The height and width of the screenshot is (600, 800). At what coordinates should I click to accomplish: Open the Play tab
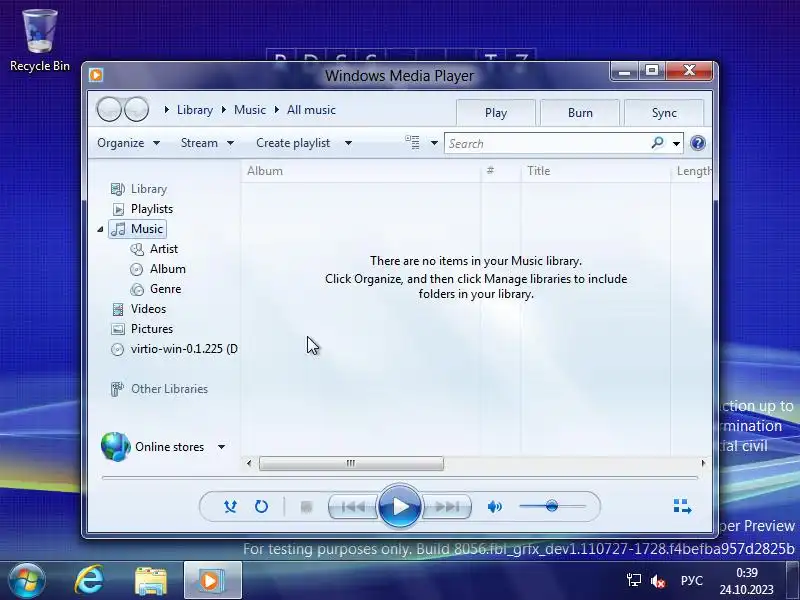pos(496,113)
